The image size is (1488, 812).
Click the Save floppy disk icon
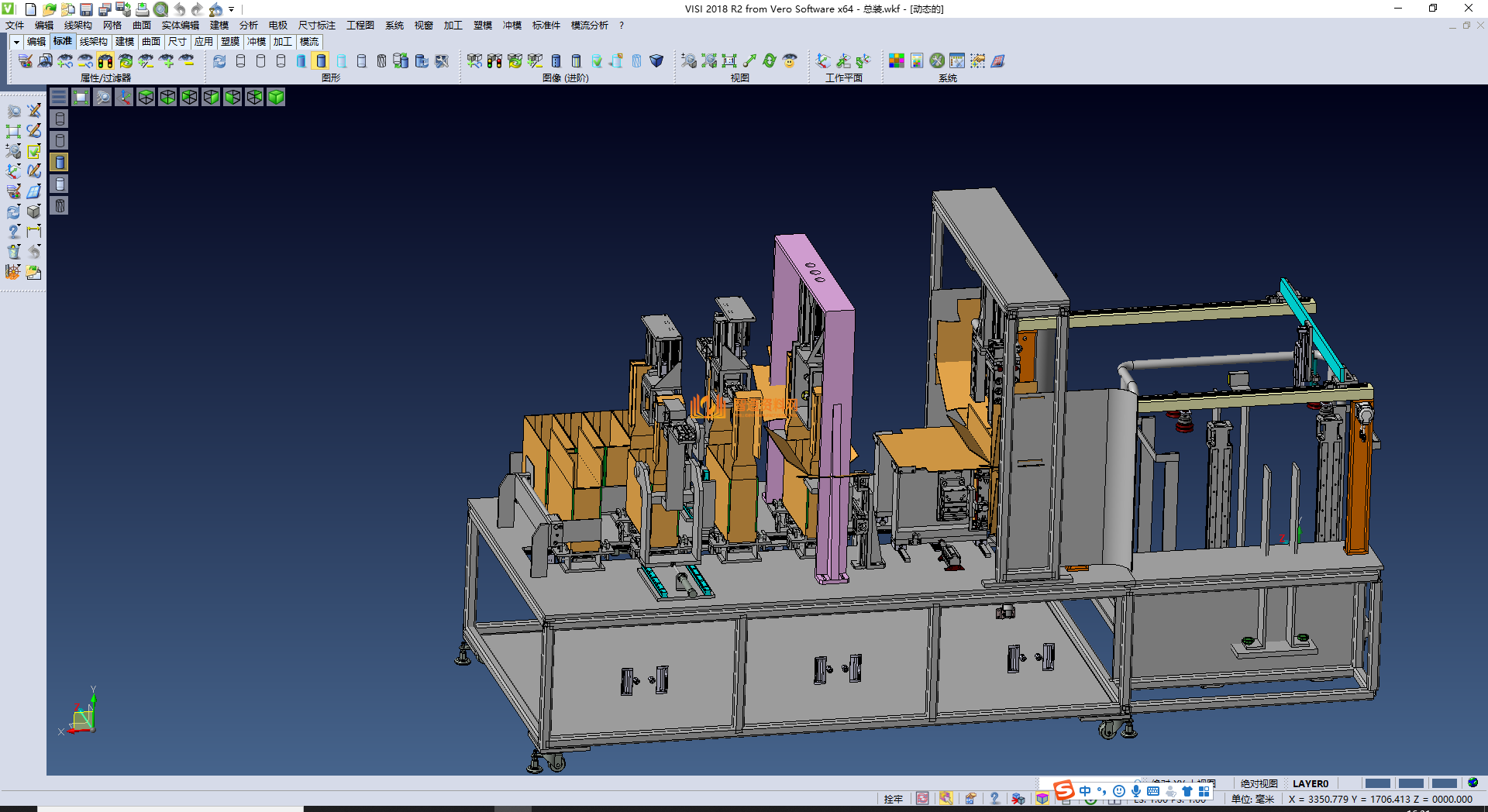(86, 9)
